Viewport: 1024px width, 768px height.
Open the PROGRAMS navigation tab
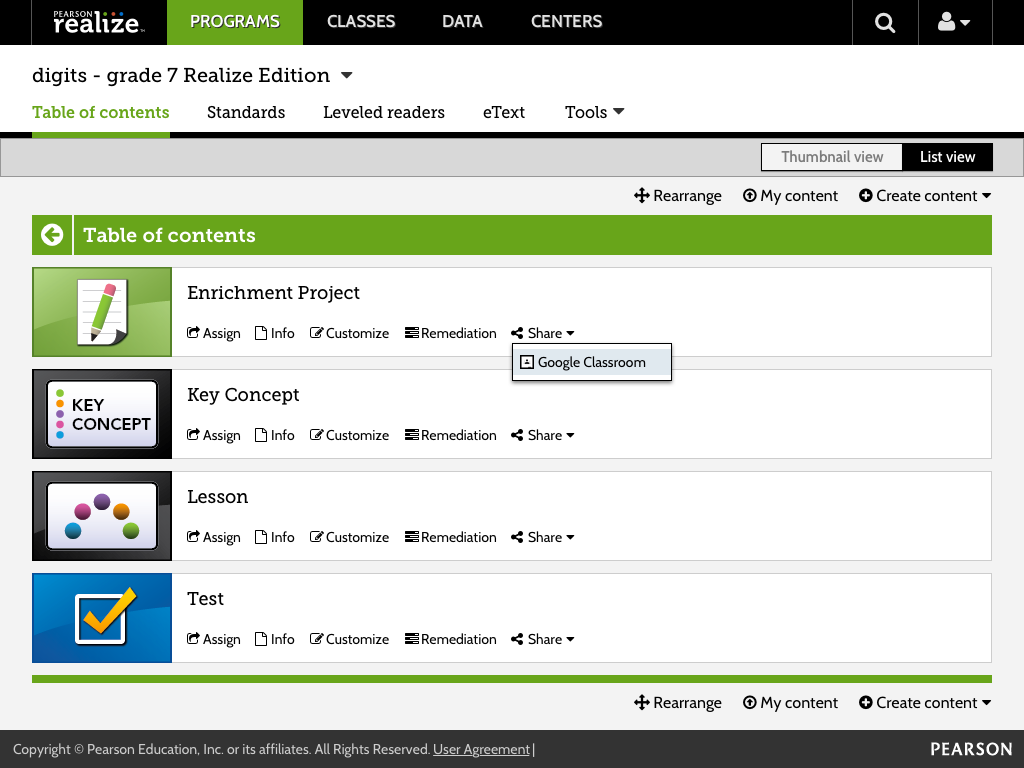[x=235, y=22]
